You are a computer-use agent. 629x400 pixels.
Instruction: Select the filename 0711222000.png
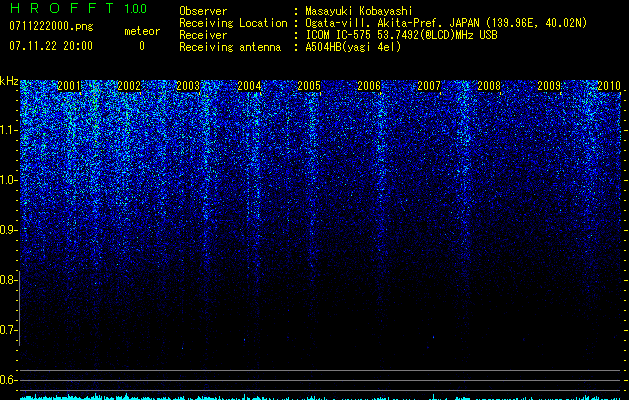pos(51,27)
